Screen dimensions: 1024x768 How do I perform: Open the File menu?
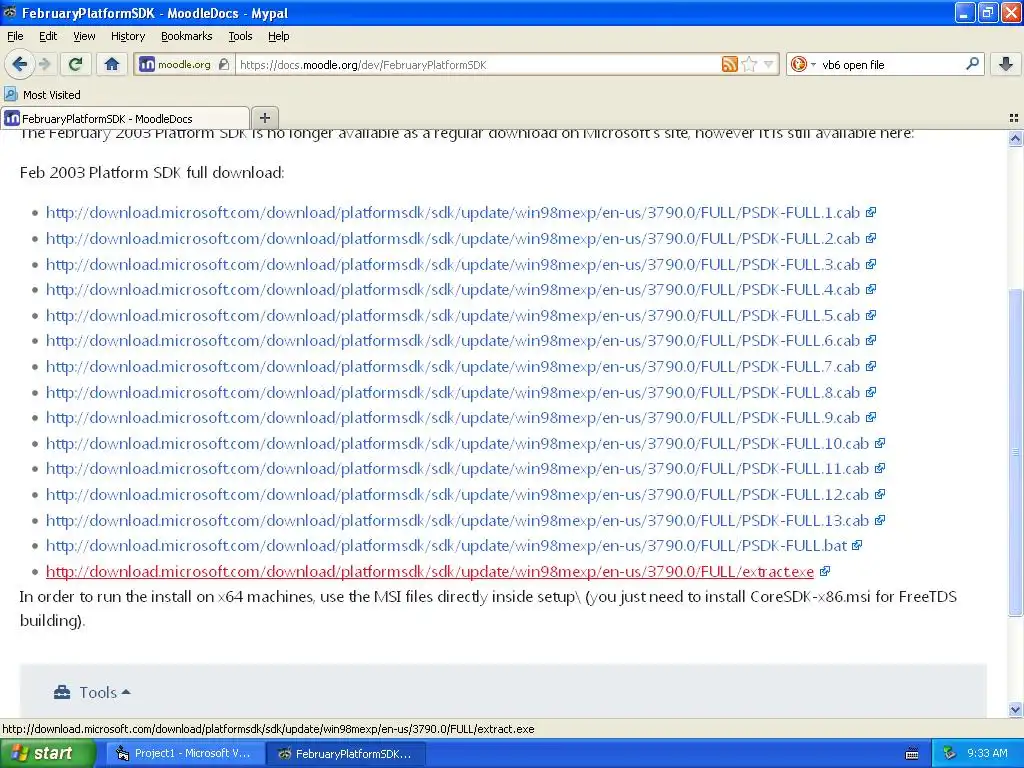[x=15, y=37]
